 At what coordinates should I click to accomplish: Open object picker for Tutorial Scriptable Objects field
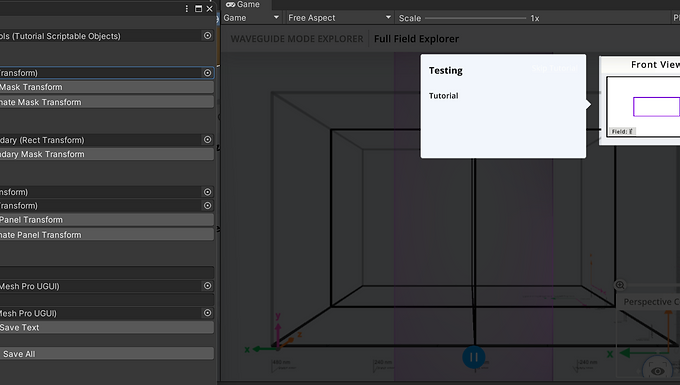click(207, 36)
